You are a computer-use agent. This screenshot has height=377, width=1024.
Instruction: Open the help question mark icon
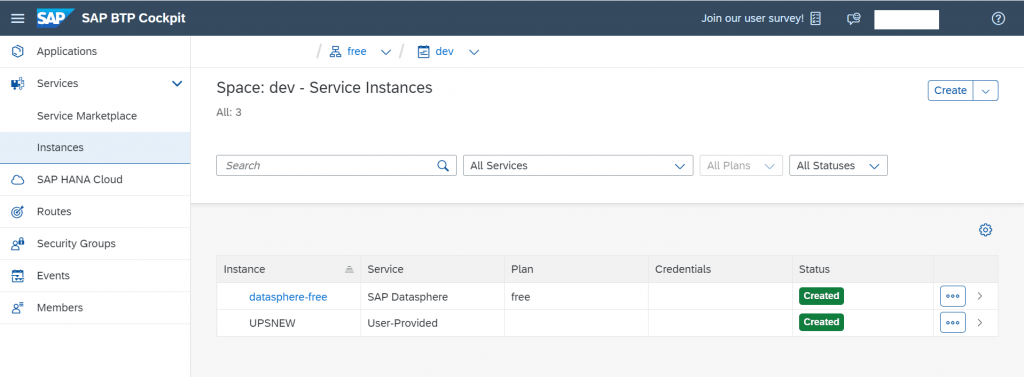(x=998, y=18)
